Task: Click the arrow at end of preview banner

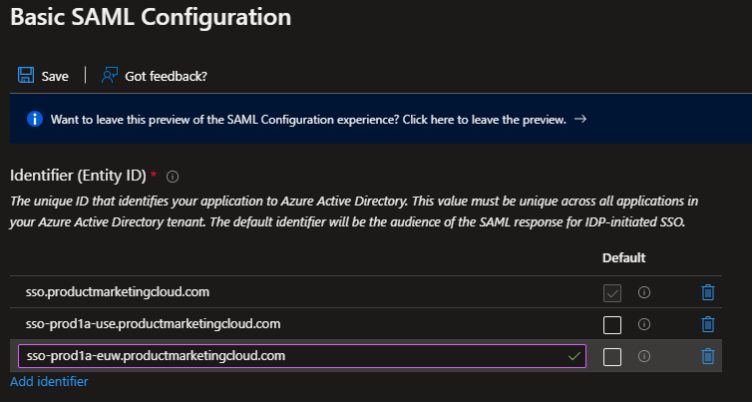Action: 580,119
